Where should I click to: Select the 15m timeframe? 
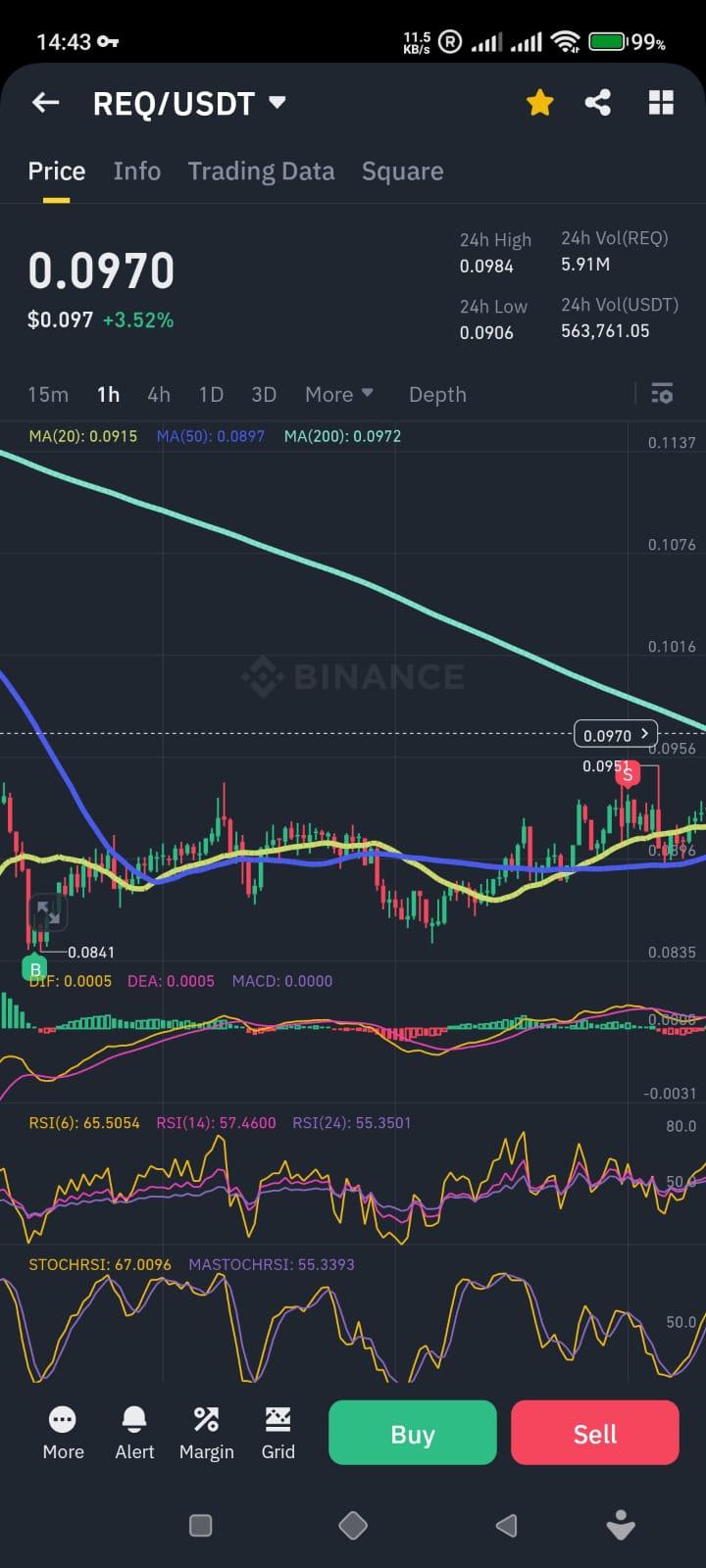(48, 394)
